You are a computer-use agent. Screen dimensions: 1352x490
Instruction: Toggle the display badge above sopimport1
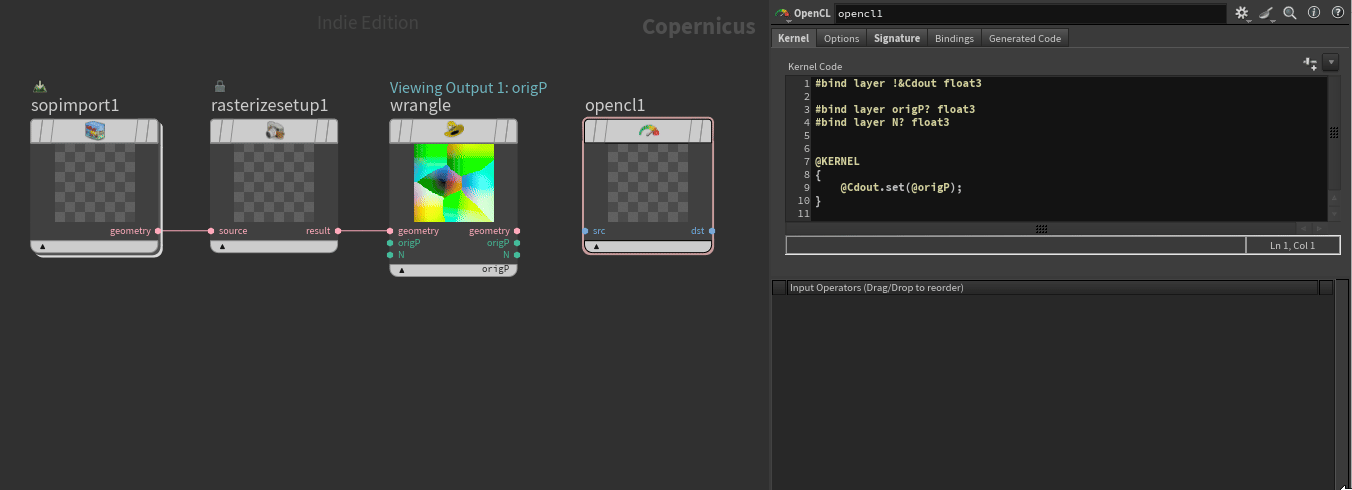pyautogui.click(x=40, y=87)
